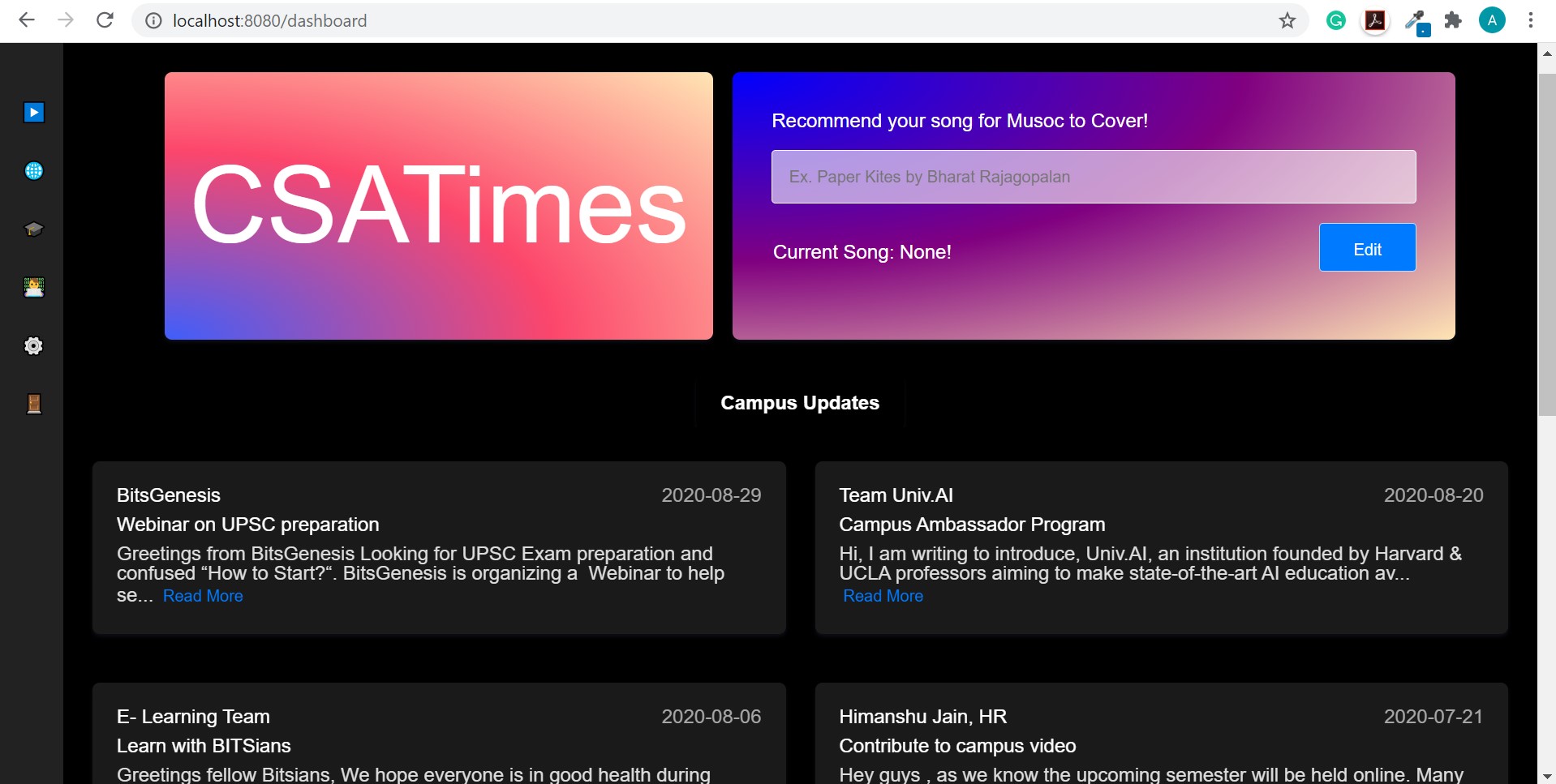Focus the song recommendation input field
Image resolution: width=1556 pixels, height=784 pixels.
point(1094,177)
